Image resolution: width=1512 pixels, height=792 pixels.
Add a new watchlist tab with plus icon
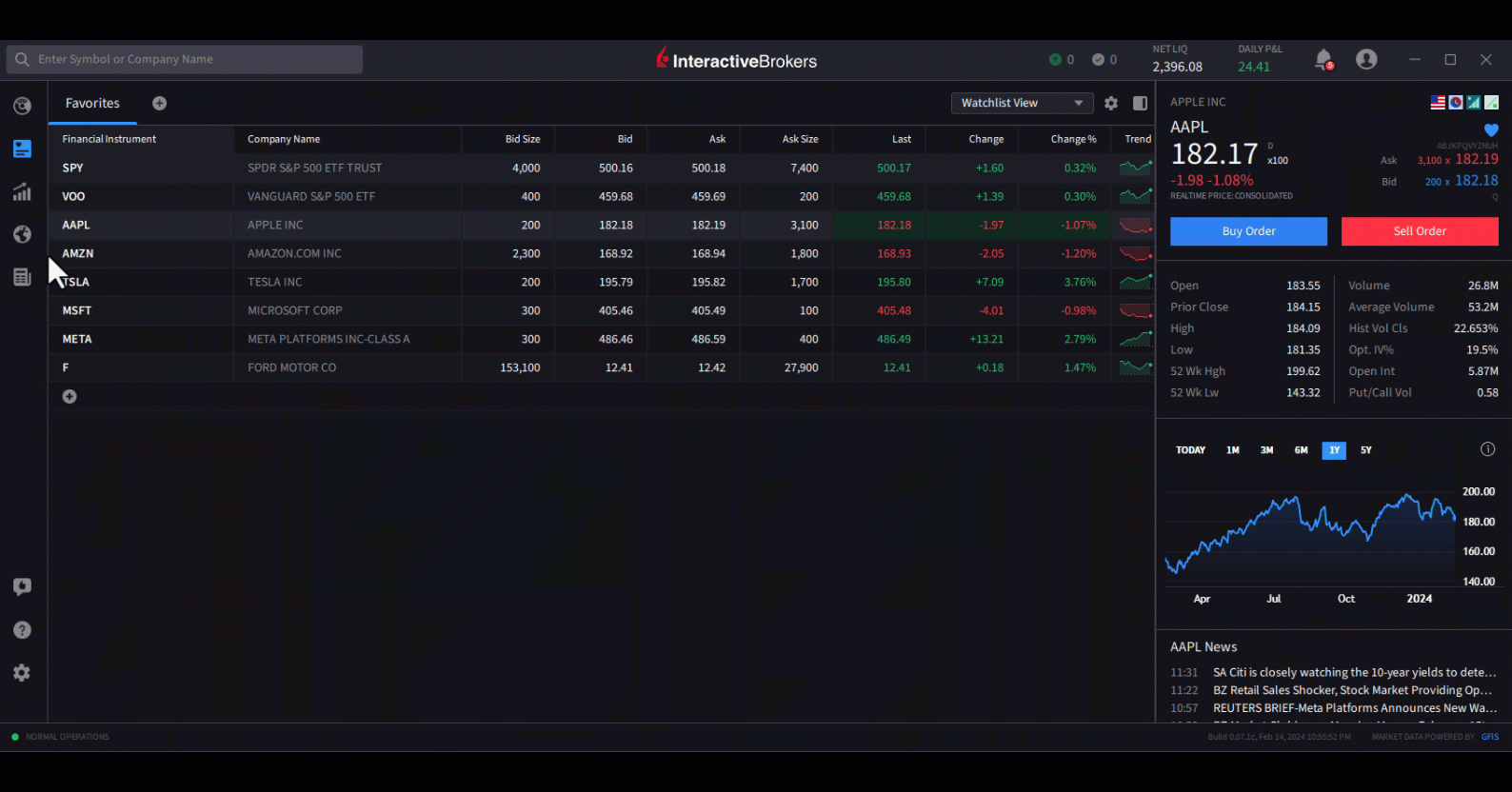160,103
